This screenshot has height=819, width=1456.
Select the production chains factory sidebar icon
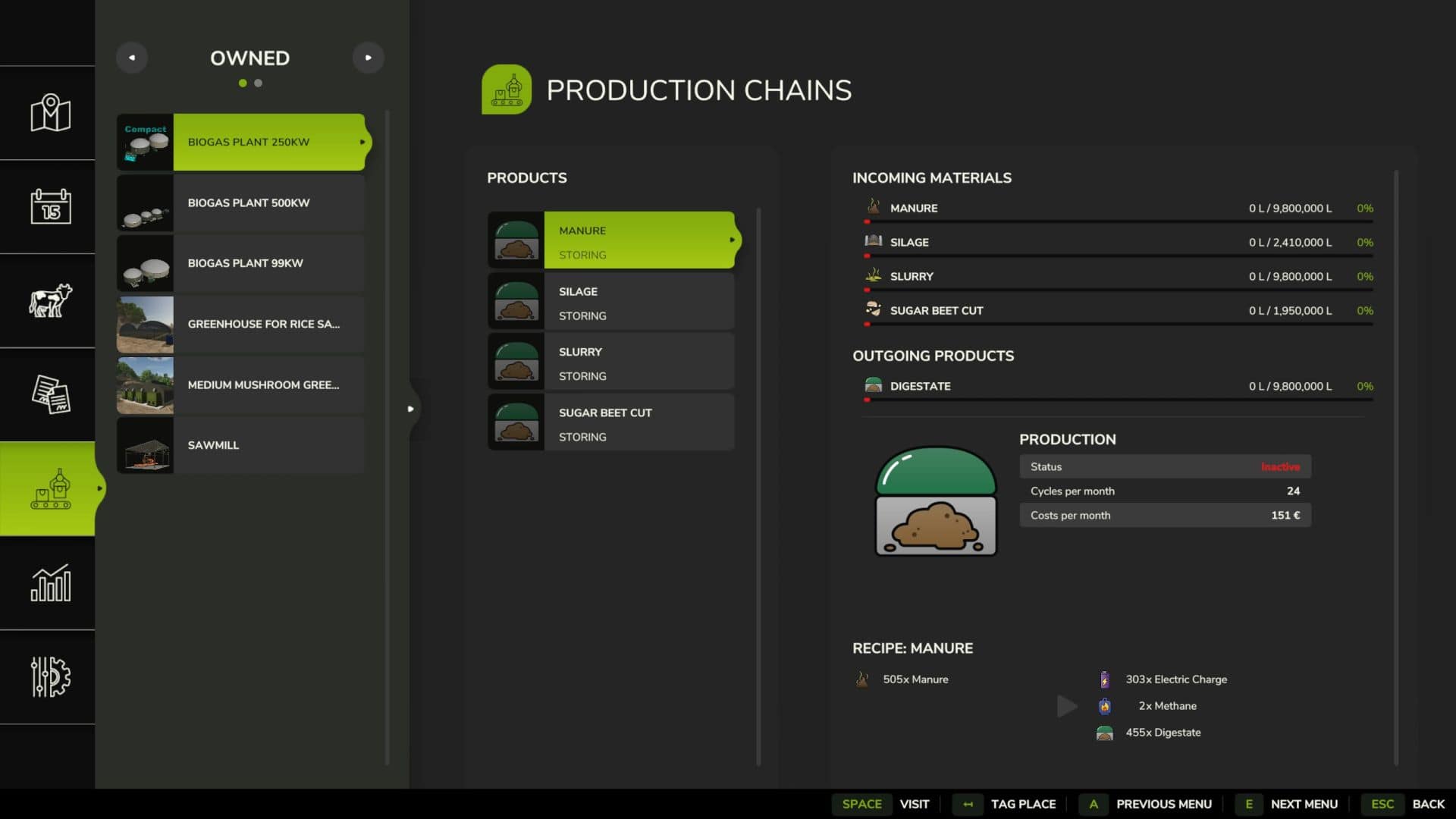click(x=50, y=488)
